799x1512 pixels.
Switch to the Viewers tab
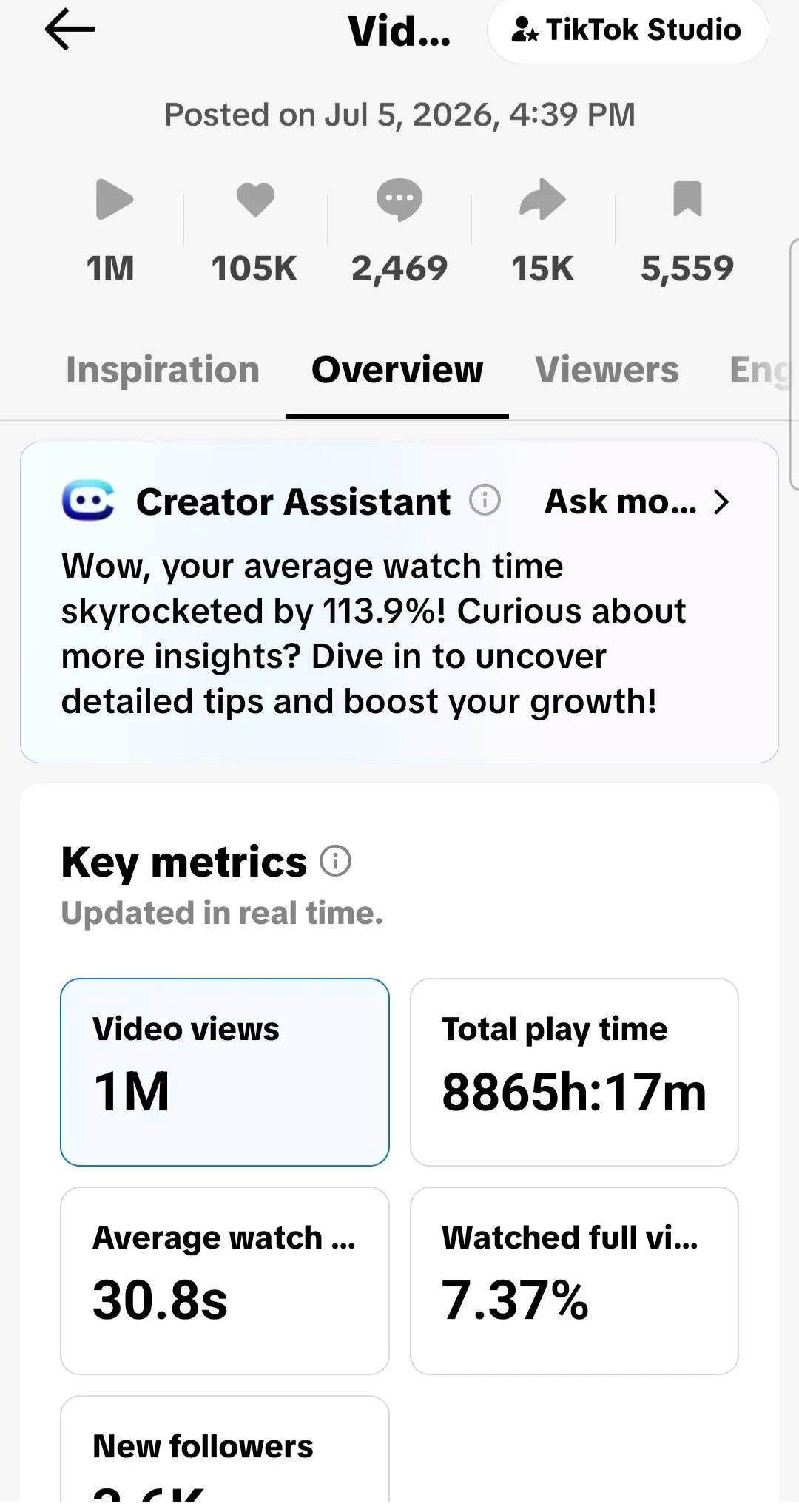click(x=607, y=369)
